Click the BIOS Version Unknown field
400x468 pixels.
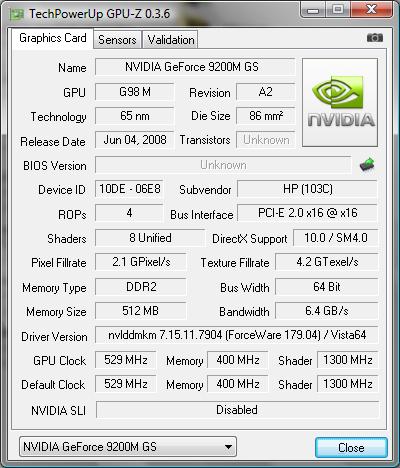223,165
